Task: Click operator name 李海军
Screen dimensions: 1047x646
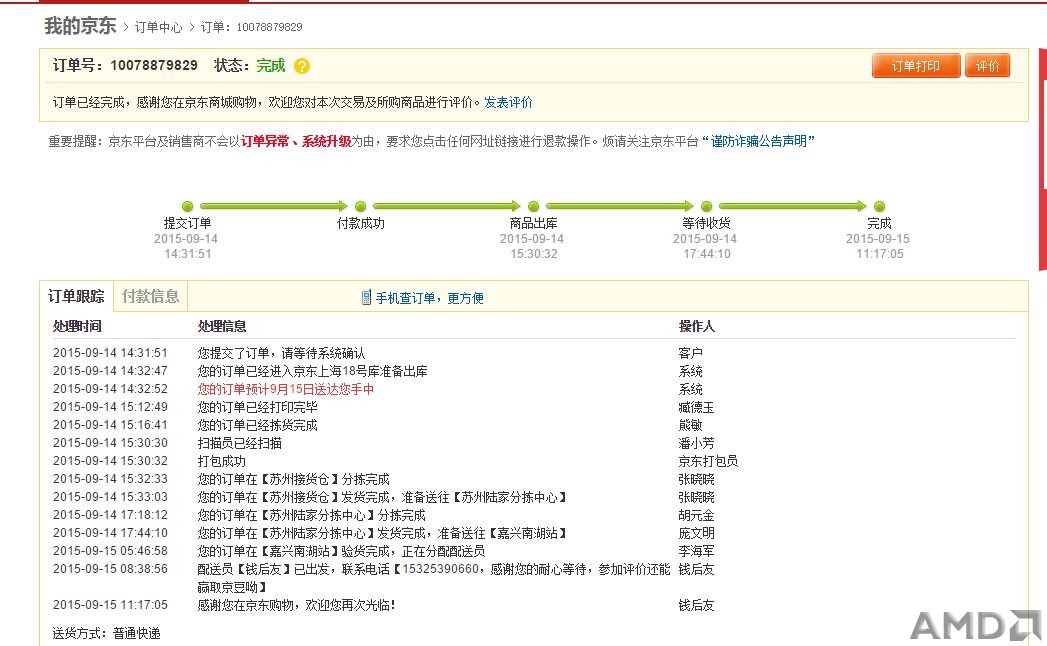Action: [696, 551]
